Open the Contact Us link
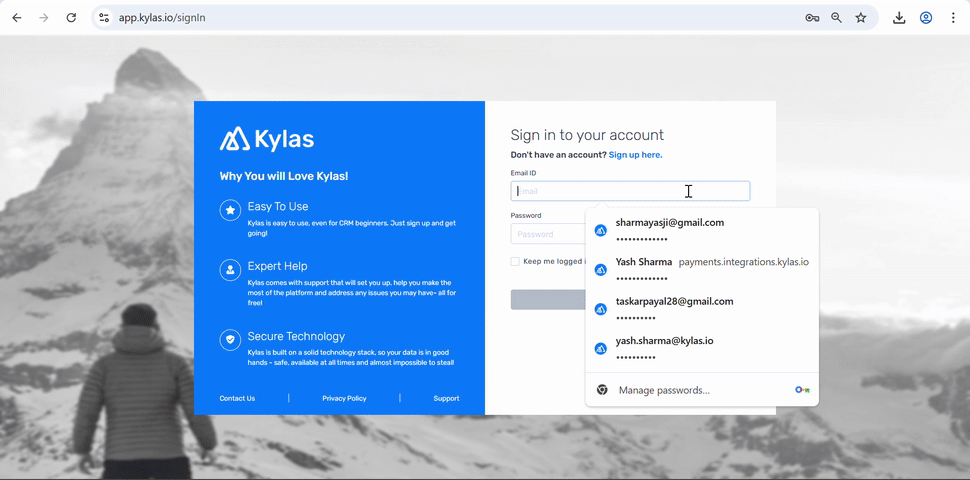This screenshot has height=480, width=970. click(x=237, y=398)
